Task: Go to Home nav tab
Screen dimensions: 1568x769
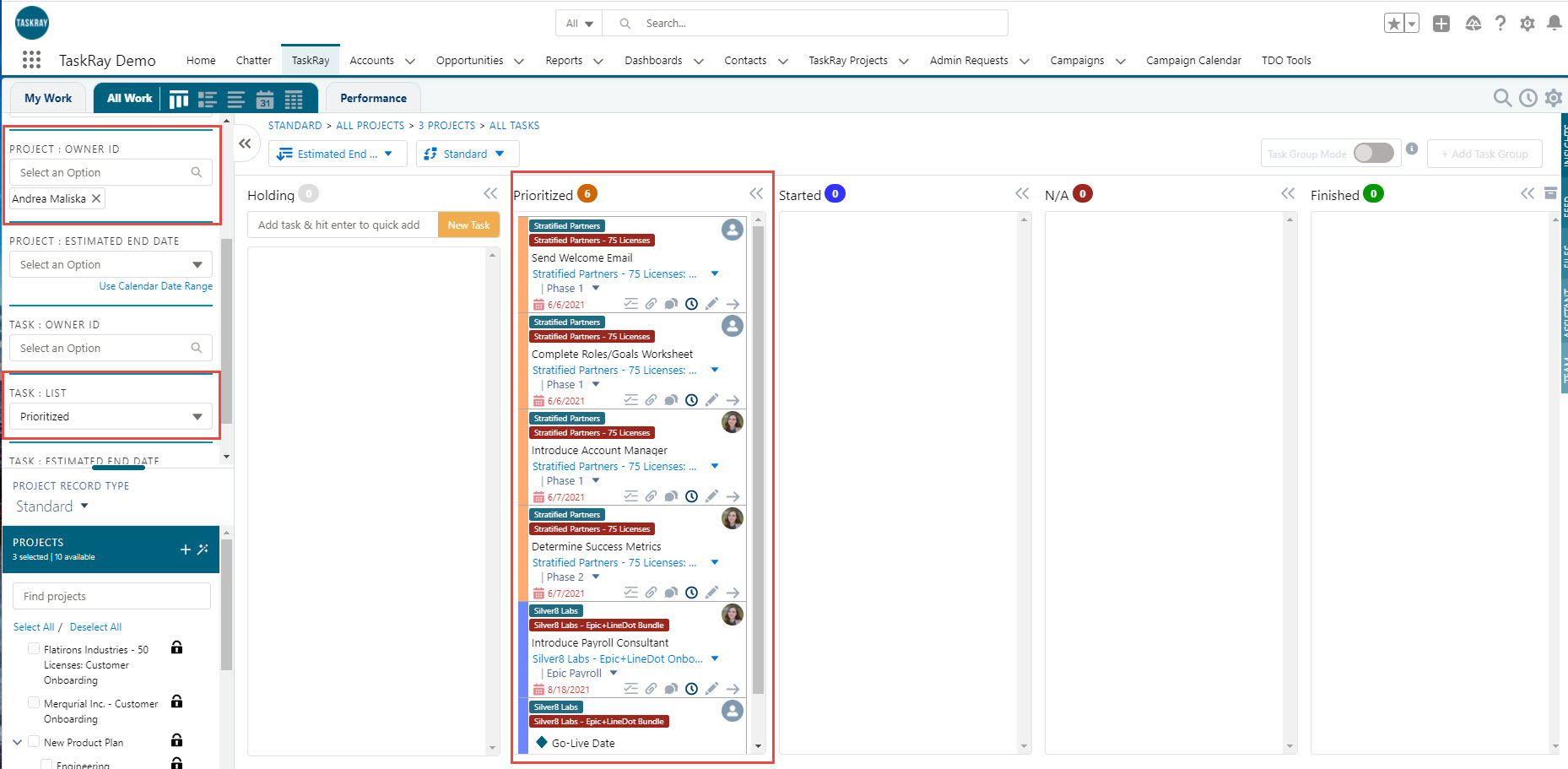Action: coord(201,60)
